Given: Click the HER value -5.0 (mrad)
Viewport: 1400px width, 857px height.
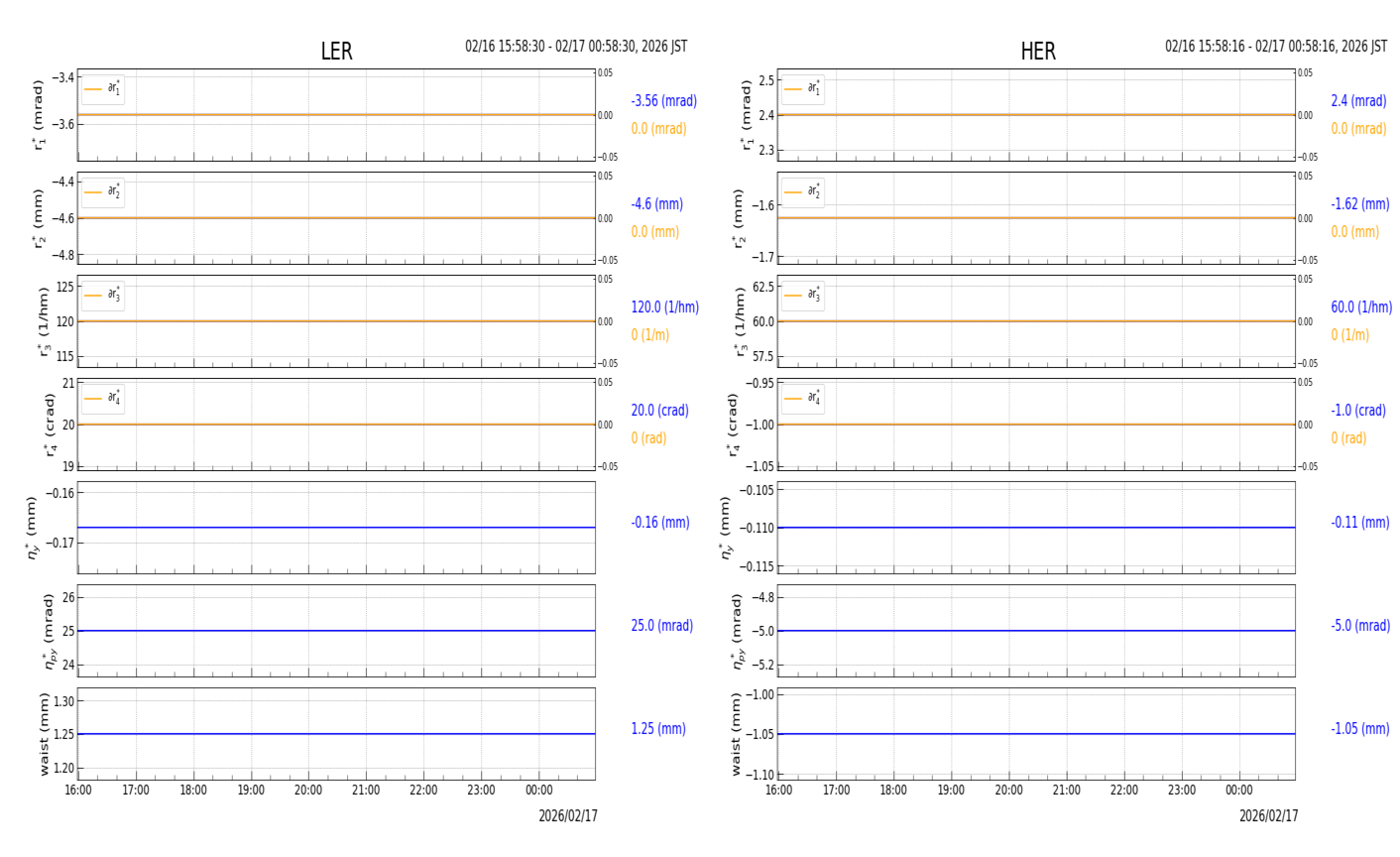Looking at the screenshot, I should coord(1360,626).
